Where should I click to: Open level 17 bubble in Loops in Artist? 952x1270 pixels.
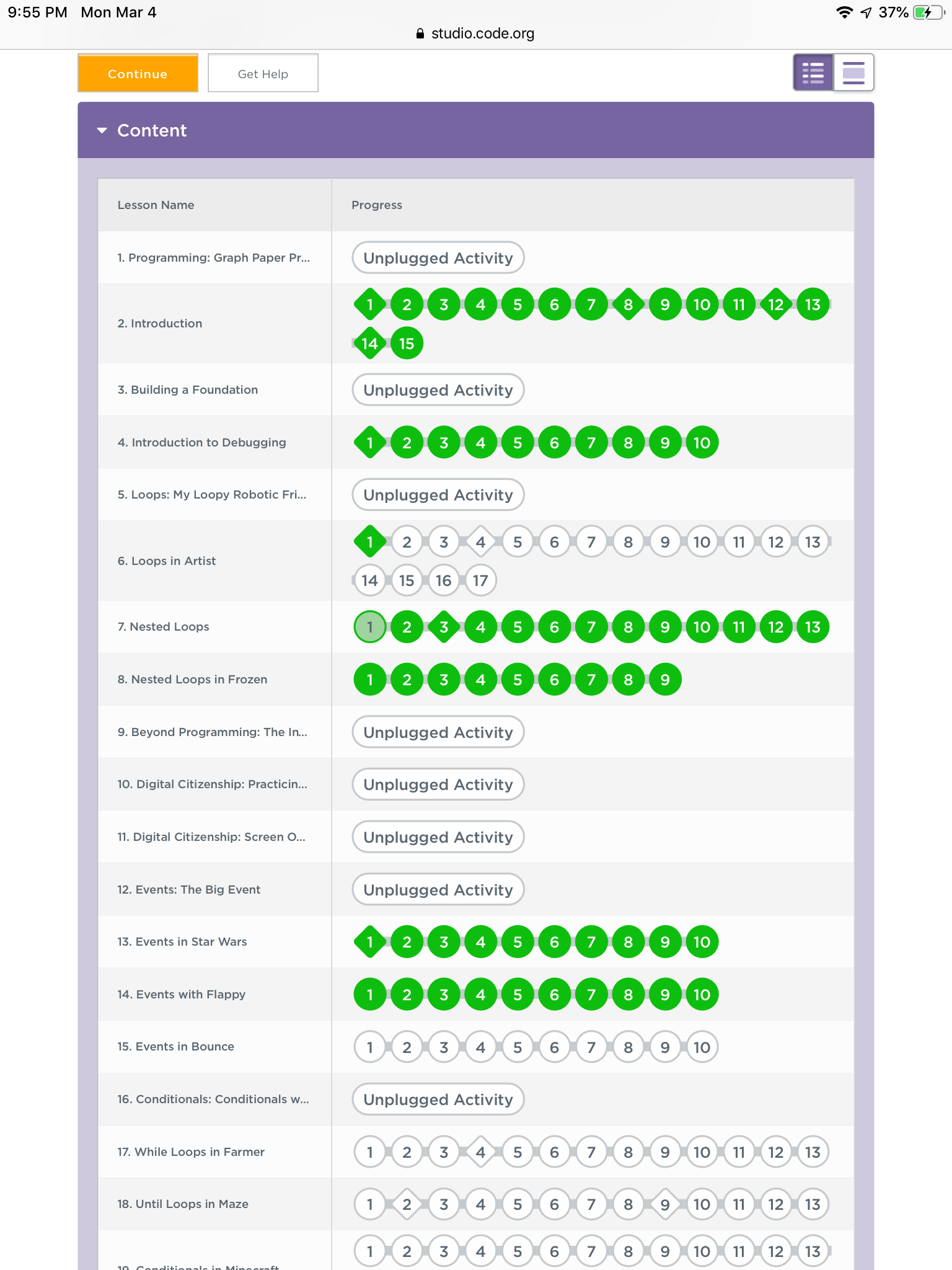480,581
